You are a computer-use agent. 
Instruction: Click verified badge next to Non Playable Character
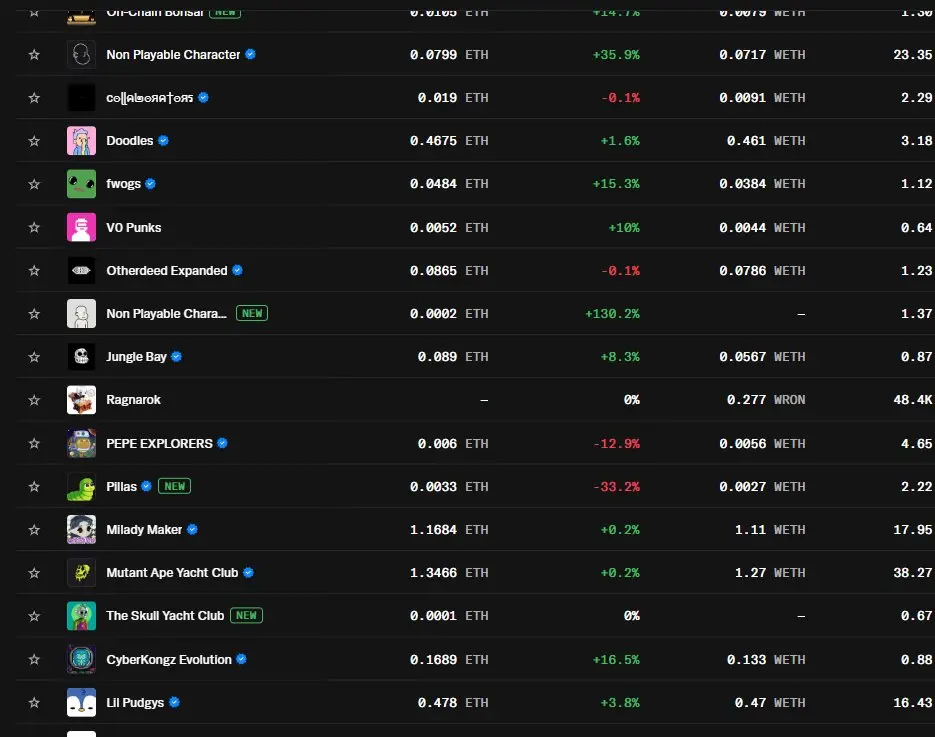click(x=250, y=54)
